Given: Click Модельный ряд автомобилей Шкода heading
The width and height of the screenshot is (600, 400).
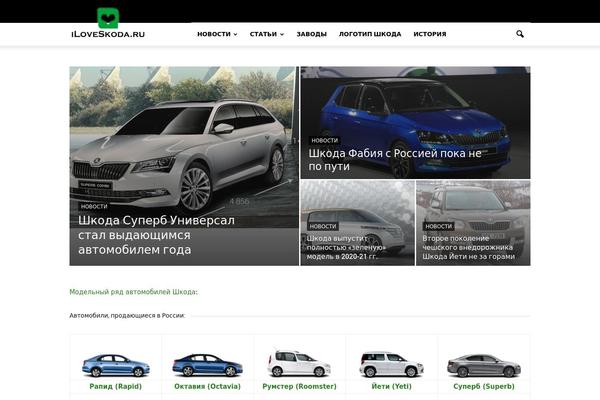Looking at the screenshot, I should coord(134,292).
